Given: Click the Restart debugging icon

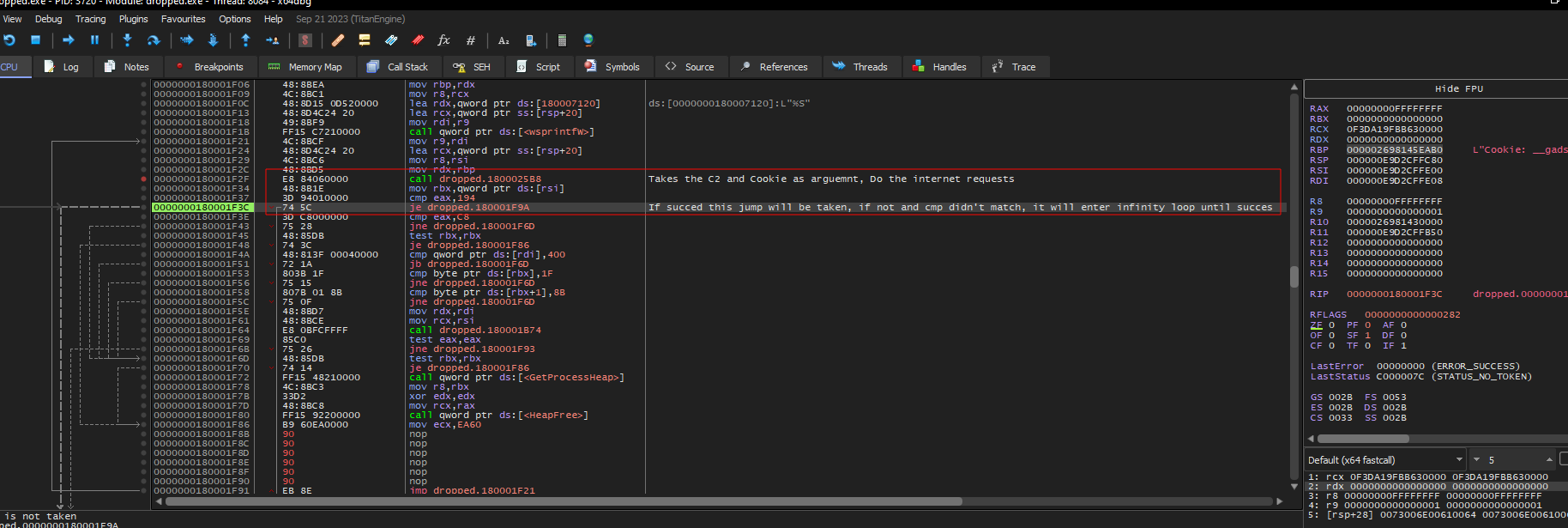Looking at the screenshot, I should 9,40.
